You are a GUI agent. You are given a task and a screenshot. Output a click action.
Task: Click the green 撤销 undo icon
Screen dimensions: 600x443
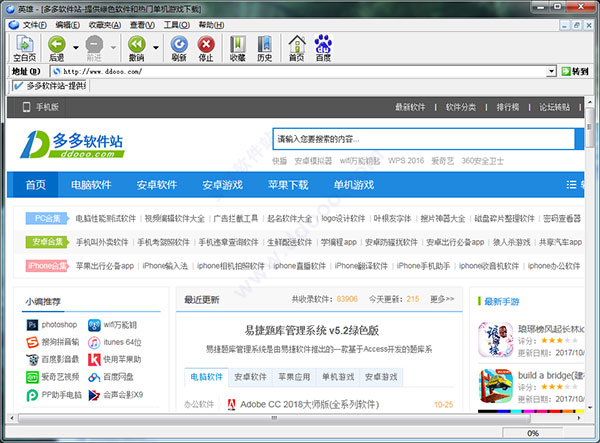(137, 48)
